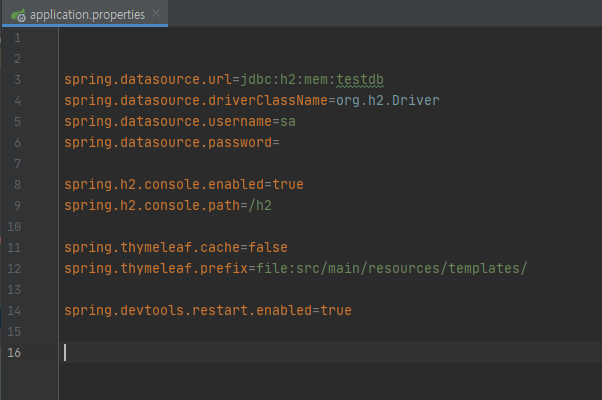Place the caret on empty line 13
This screenshot has width=602, height=400.
pos(330,290)
